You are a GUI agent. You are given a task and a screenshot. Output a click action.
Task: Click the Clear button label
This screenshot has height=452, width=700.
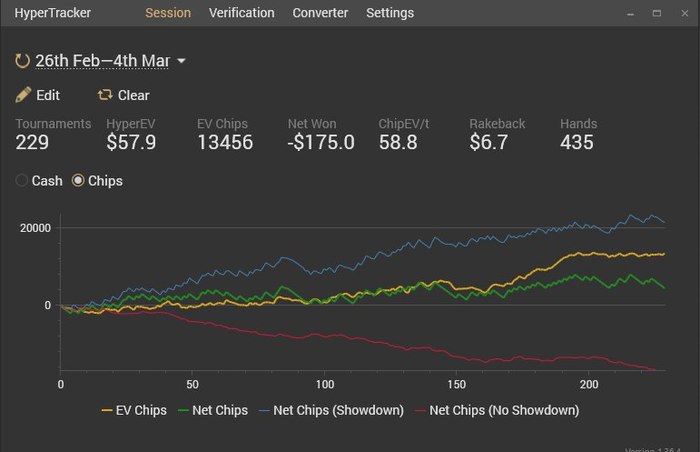coord(133,95)
